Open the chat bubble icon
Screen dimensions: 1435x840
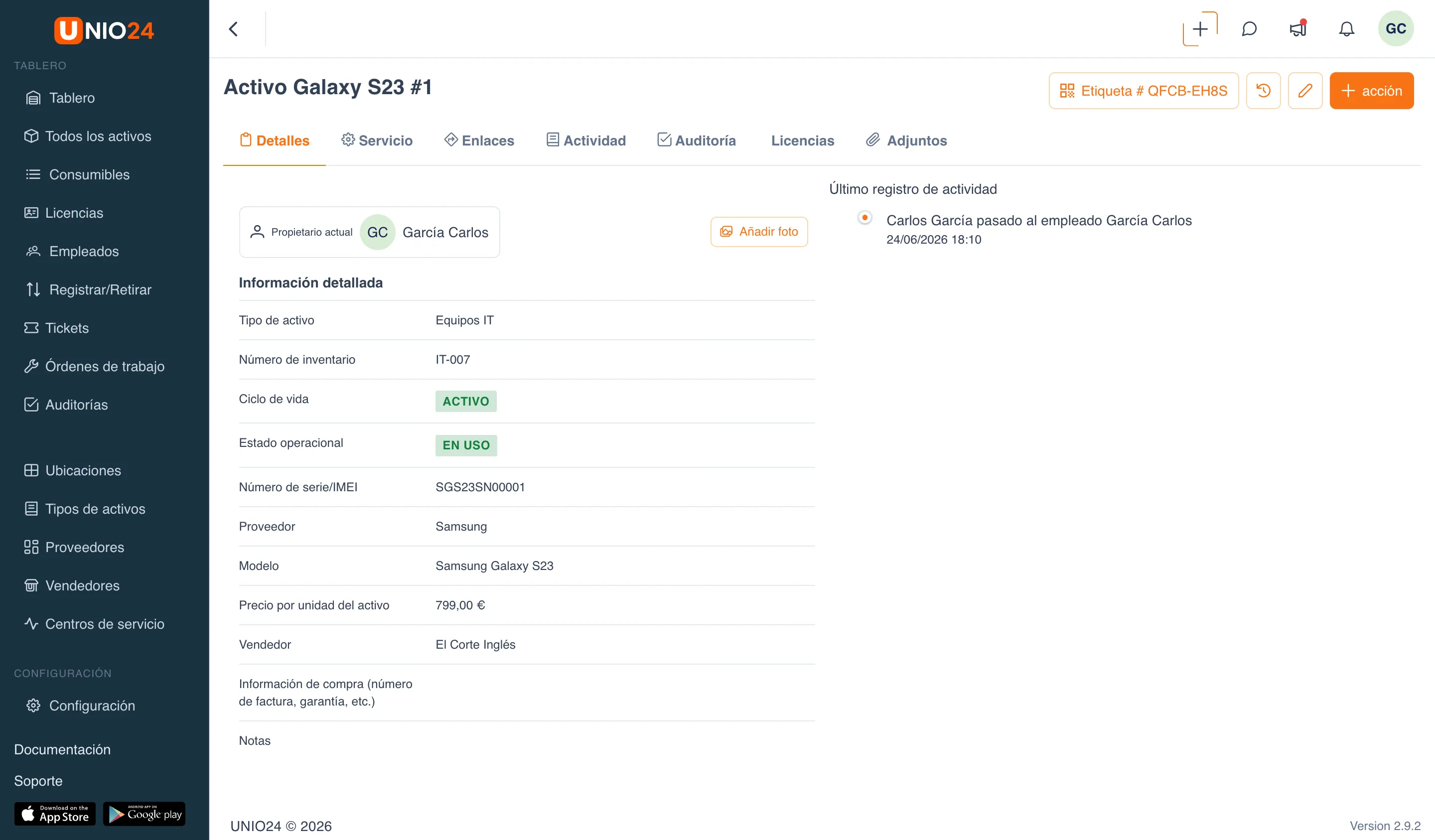[x=1249, y=29]
